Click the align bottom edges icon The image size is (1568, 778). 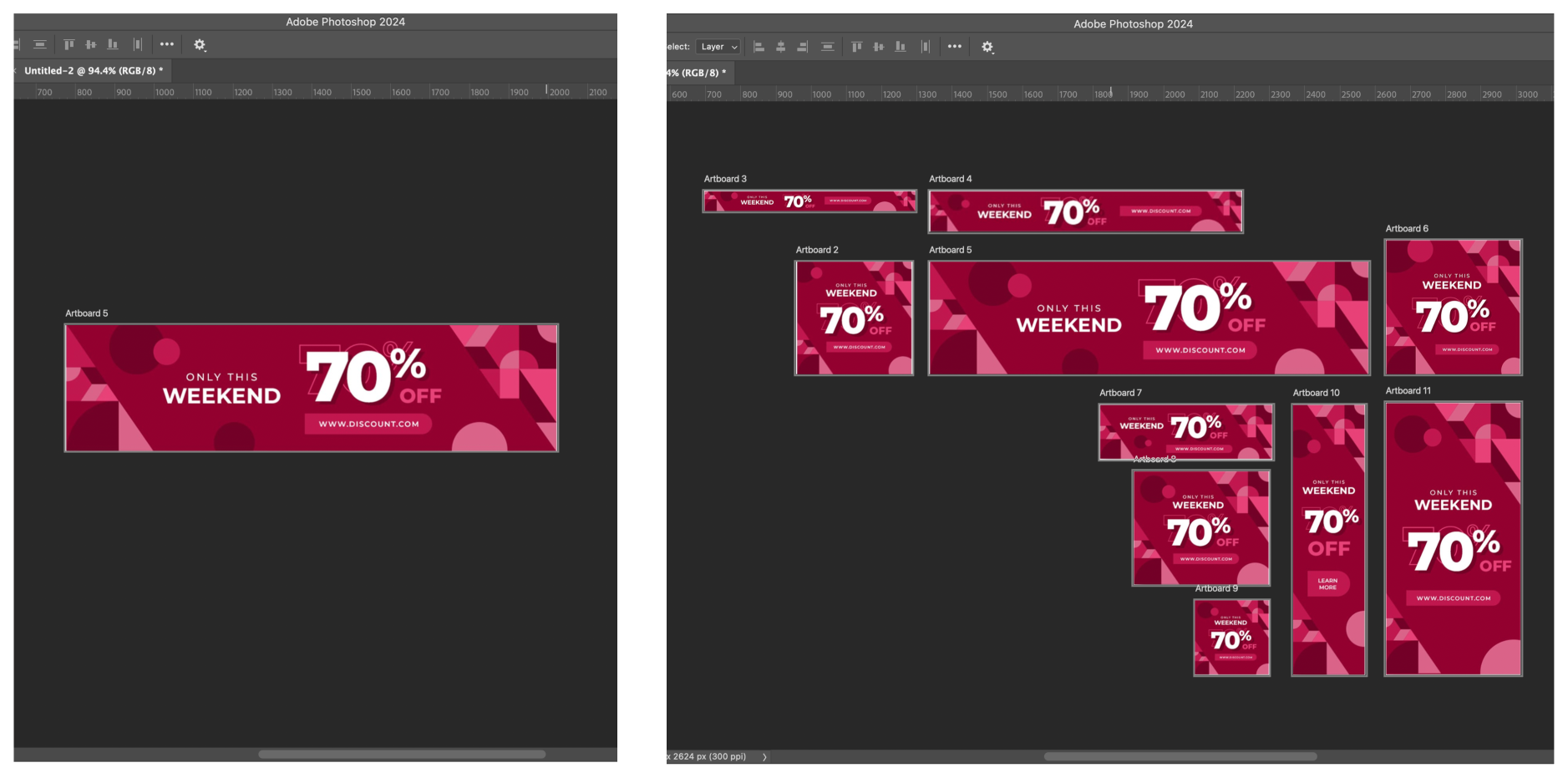pos(900,47)
